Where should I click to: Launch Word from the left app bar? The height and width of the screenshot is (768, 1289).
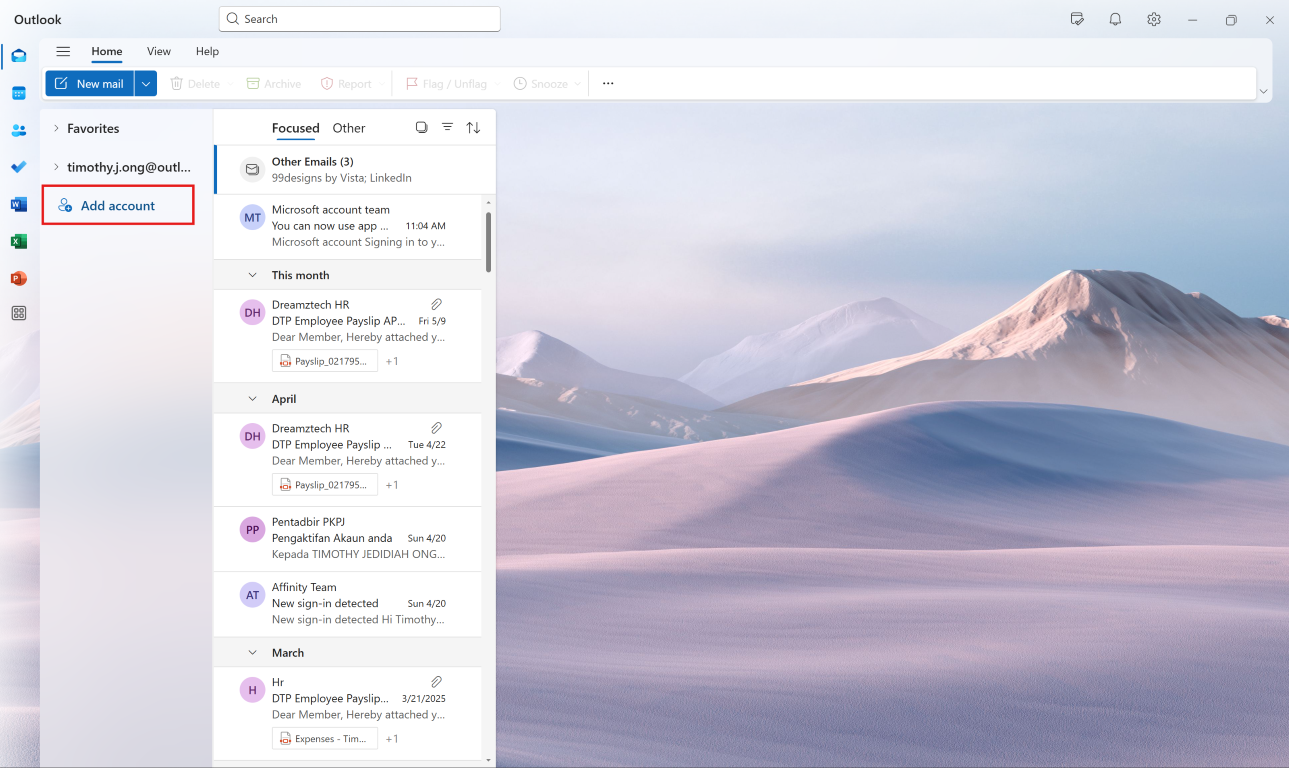[x=19, y=204]
